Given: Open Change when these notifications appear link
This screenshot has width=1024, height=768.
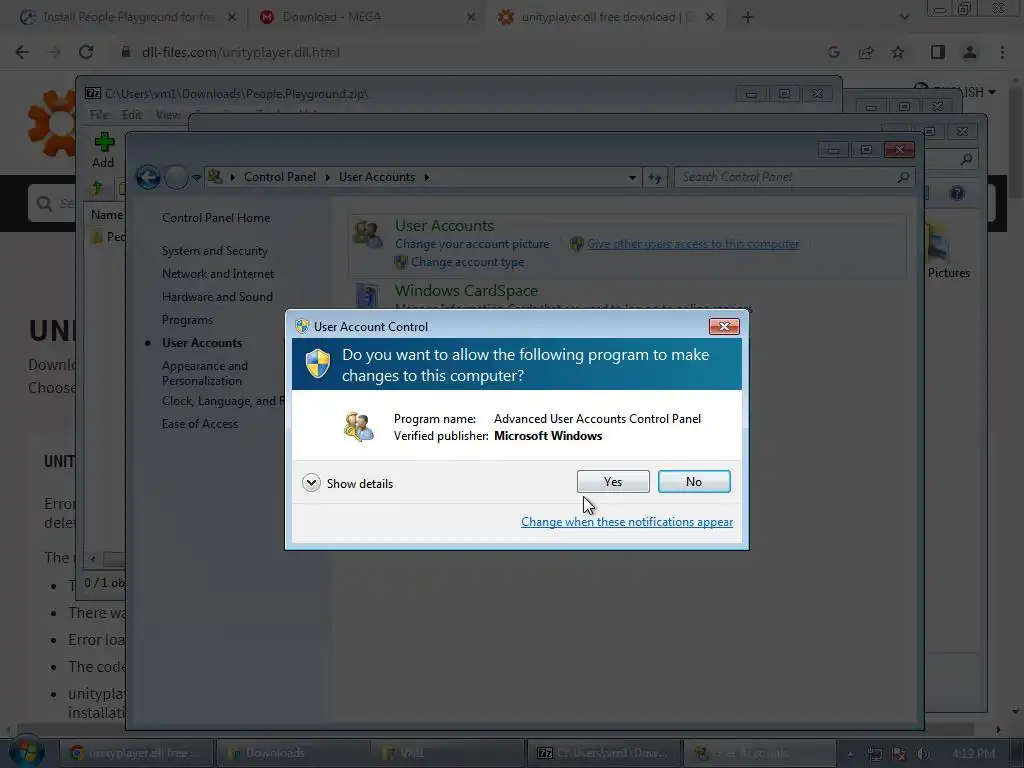Looking at the screenshot, I should (626, 522).
